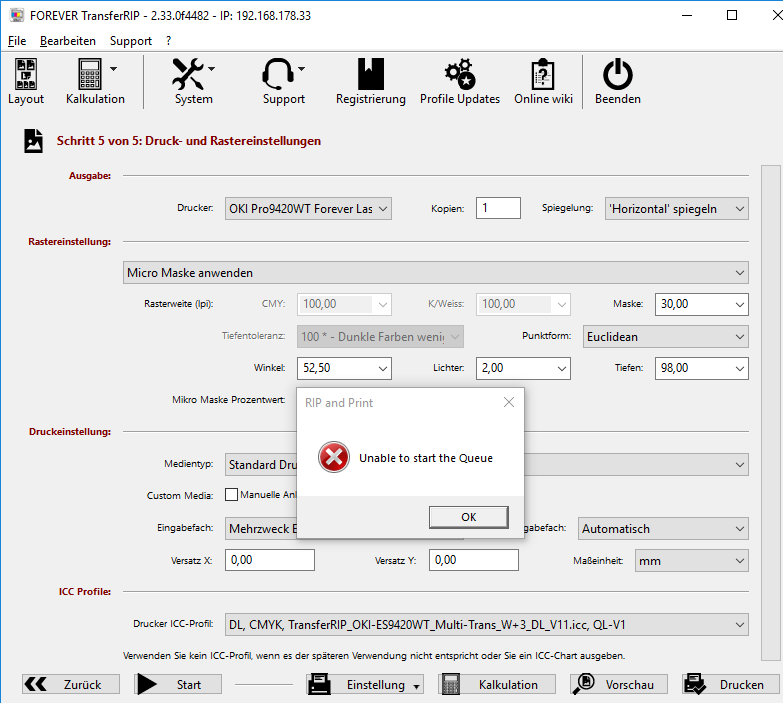Maximize the TransferRIP window
This screenshot has width=783, height=703.
pos(732,15)
